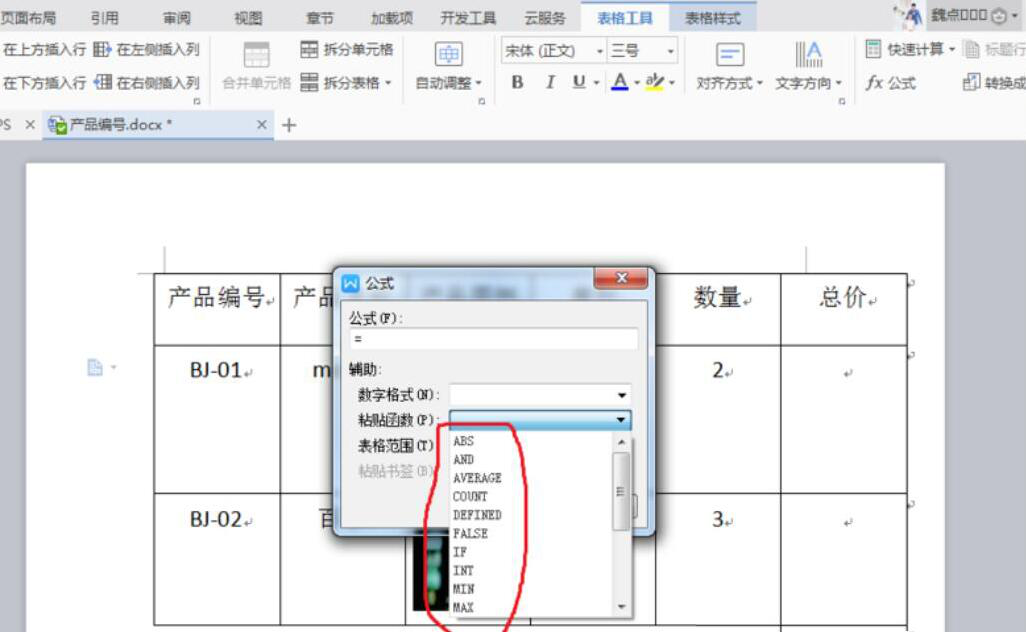Click the product thumbnail image in table
The height and width of the screenshot is (632, 1026).
(x=431, y=572)
